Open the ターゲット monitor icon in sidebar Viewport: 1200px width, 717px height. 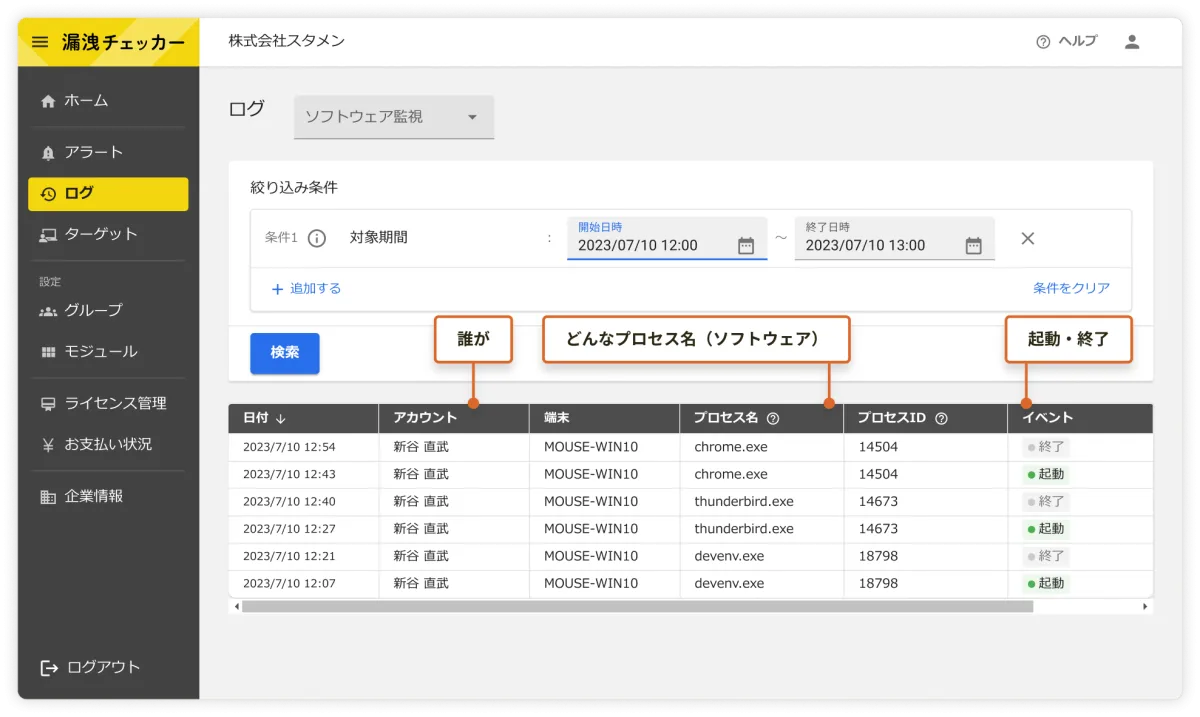(46, 233)
